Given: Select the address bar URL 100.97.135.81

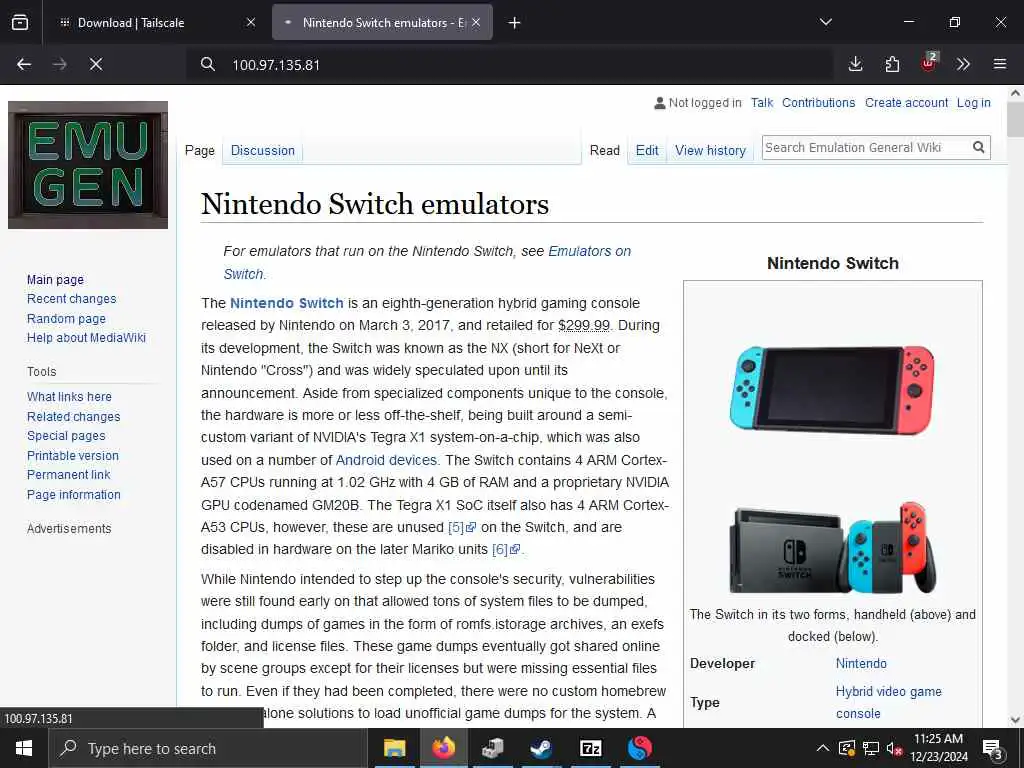Looking at the screenshot, I should tap(276, 65).
